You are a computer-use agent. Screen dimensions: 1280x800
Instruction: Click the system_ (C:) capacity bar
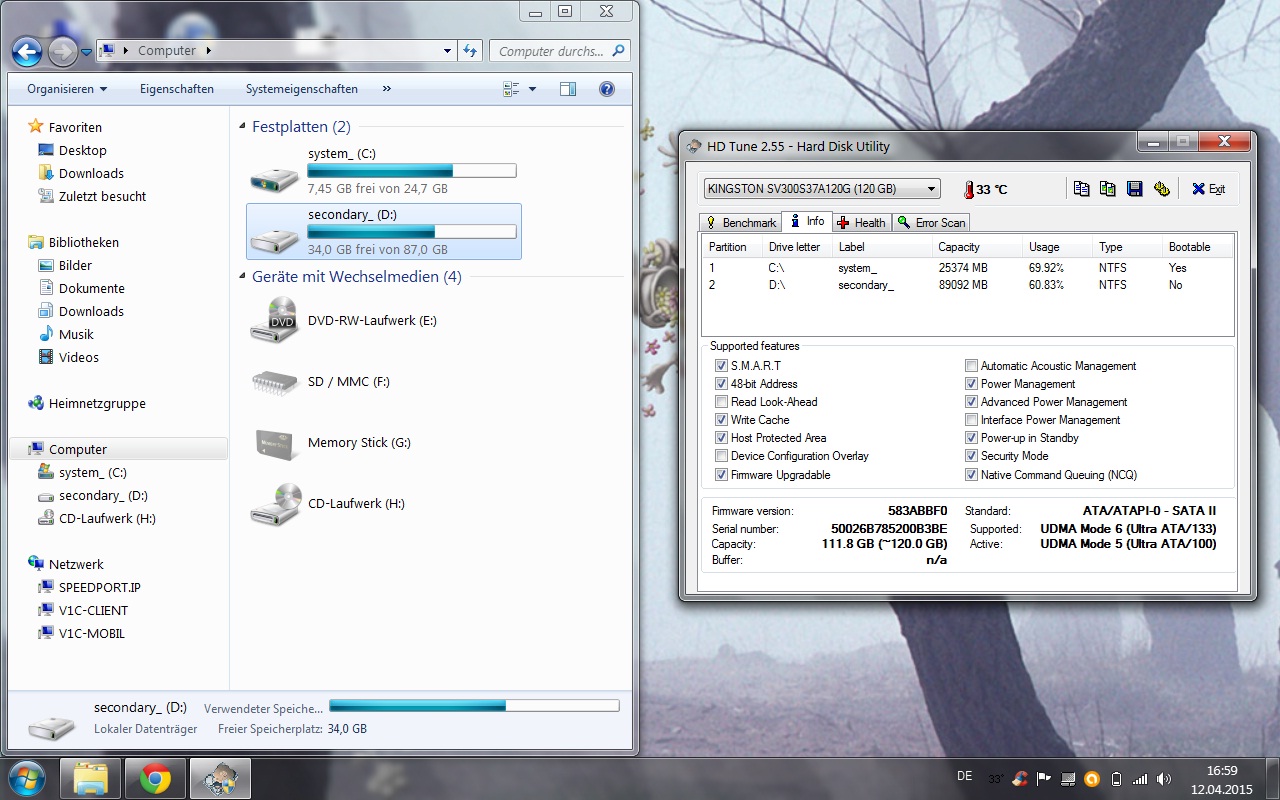pos(412,171)
